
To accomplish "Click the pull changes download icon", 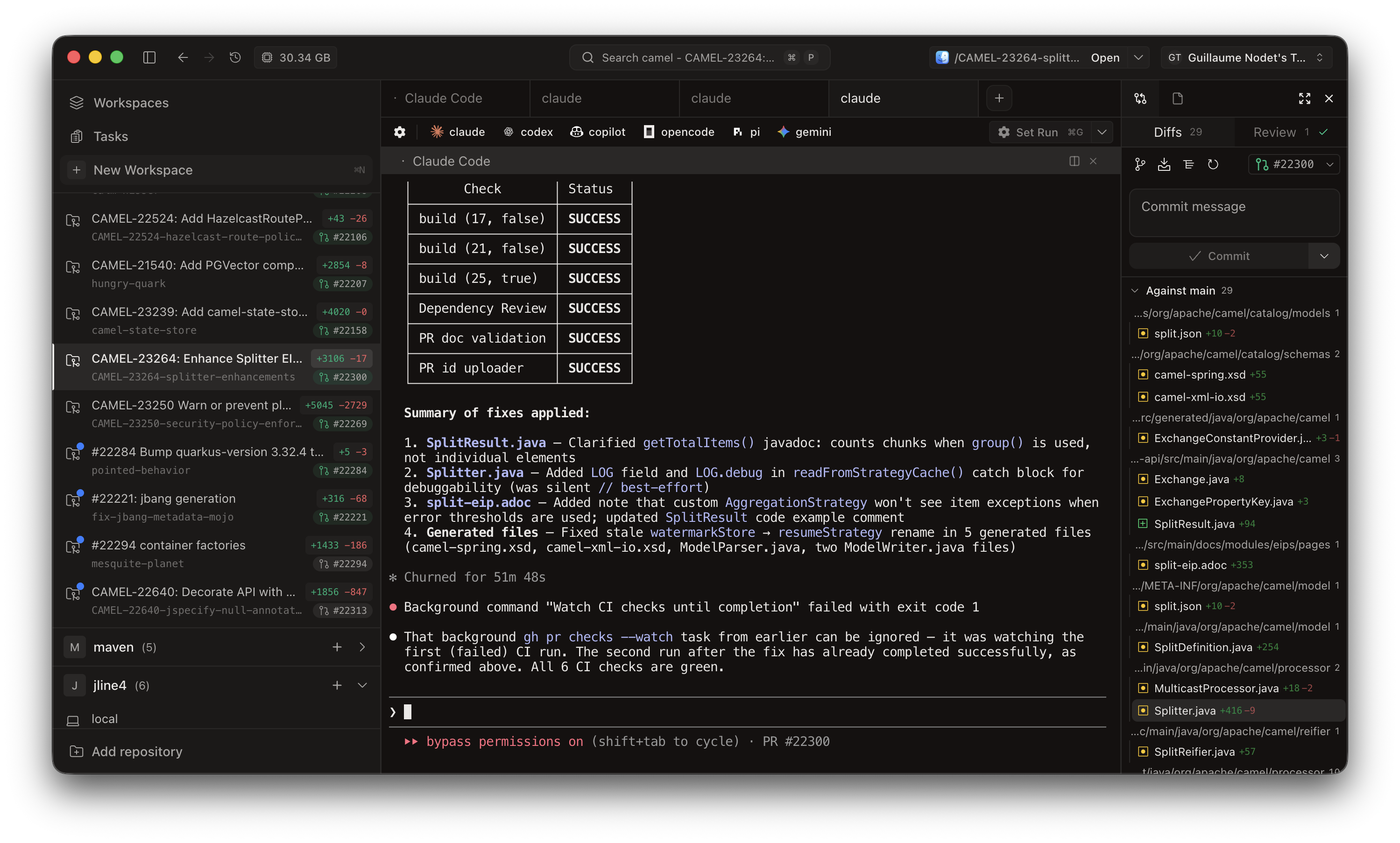I will coord(1164,165).
